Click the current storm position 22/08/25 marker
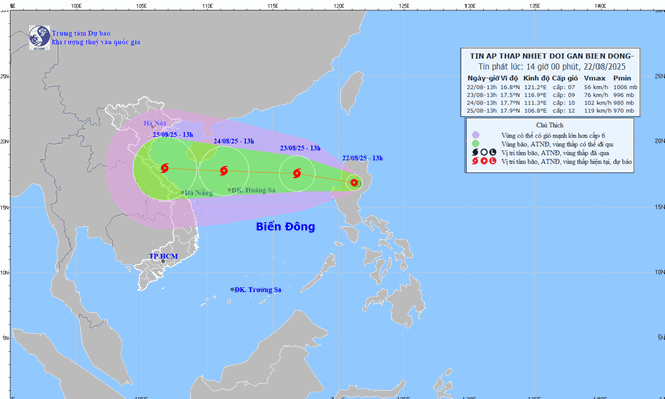Viewport: 665px width, 399px height. pos(354,183)
